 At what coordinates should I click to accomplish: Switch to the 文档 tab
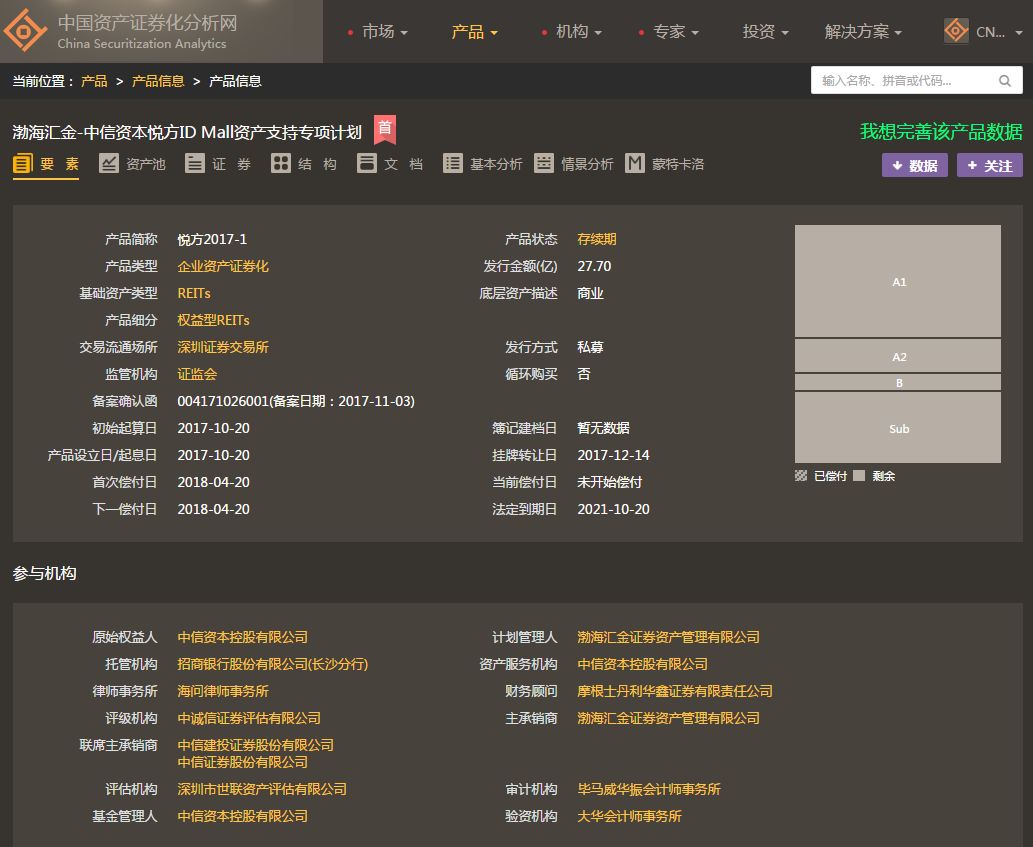390,164
